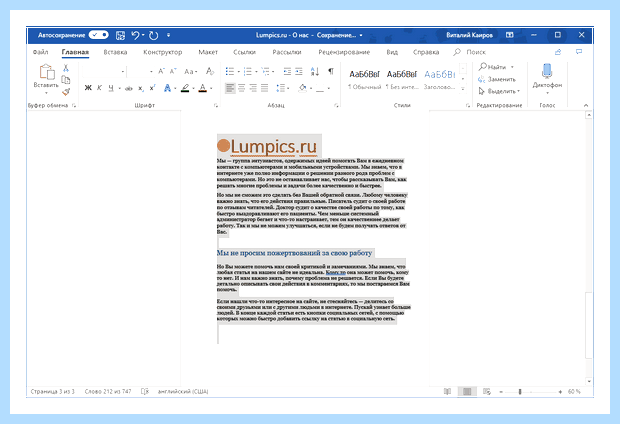The width and height of the screenshot is (620, 424).
Task: Click the Вставить paste icon
Action: pyautogui.click(x=47, y=72)
